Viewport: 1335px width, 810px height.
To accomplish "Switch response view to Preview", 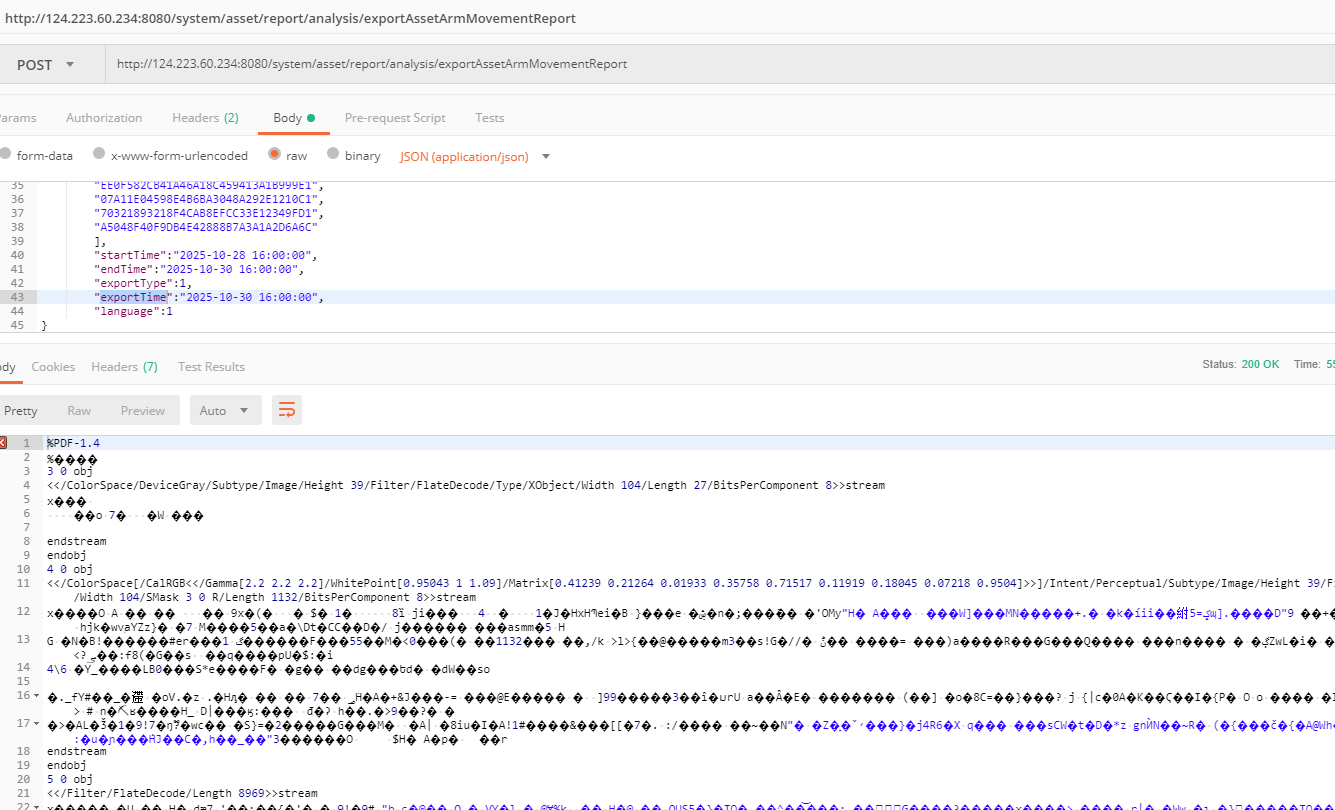I will (x=143, y=411).
